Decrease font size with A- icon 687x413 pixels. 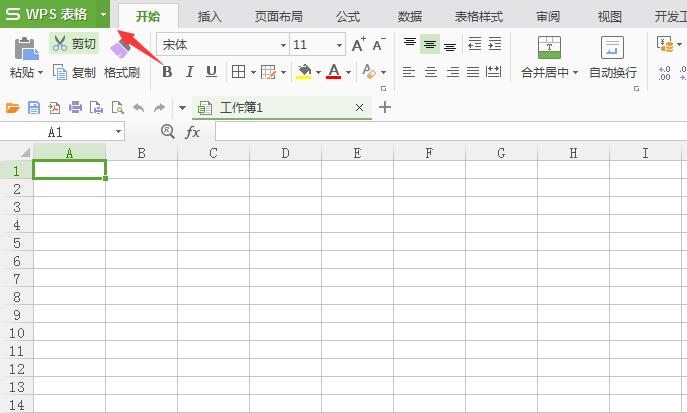tap(379, 44)
